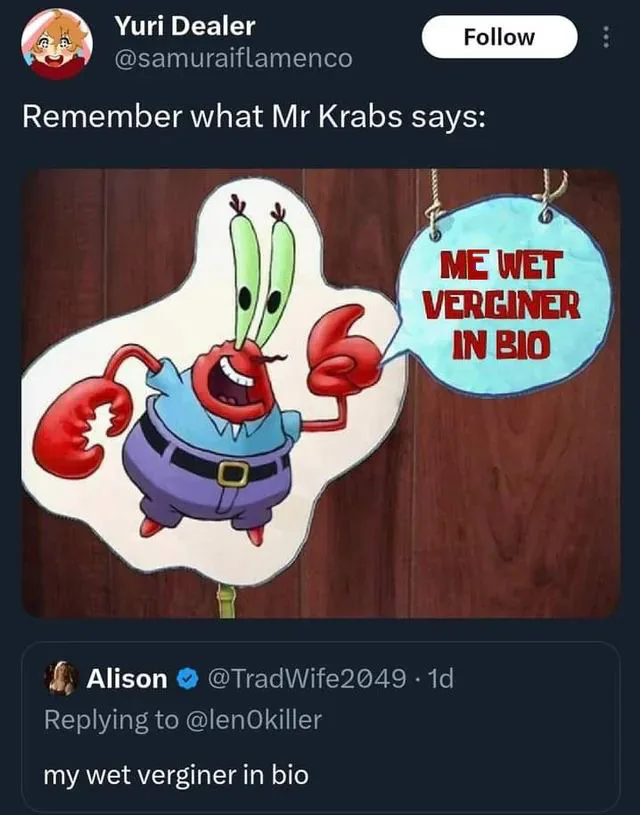Click the Yuri Dealer display name
The image size is (640, 815).
click(x=185, y=26)
